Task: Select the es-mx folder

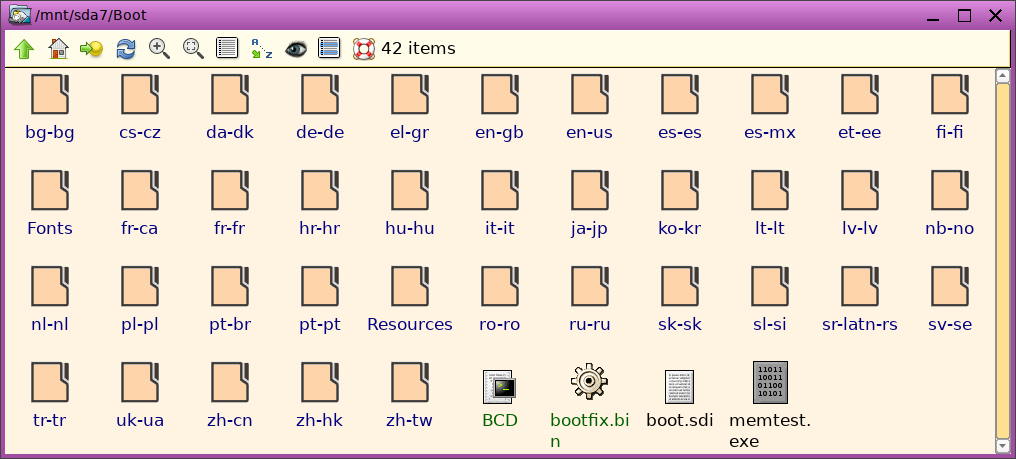Action: 770,108
